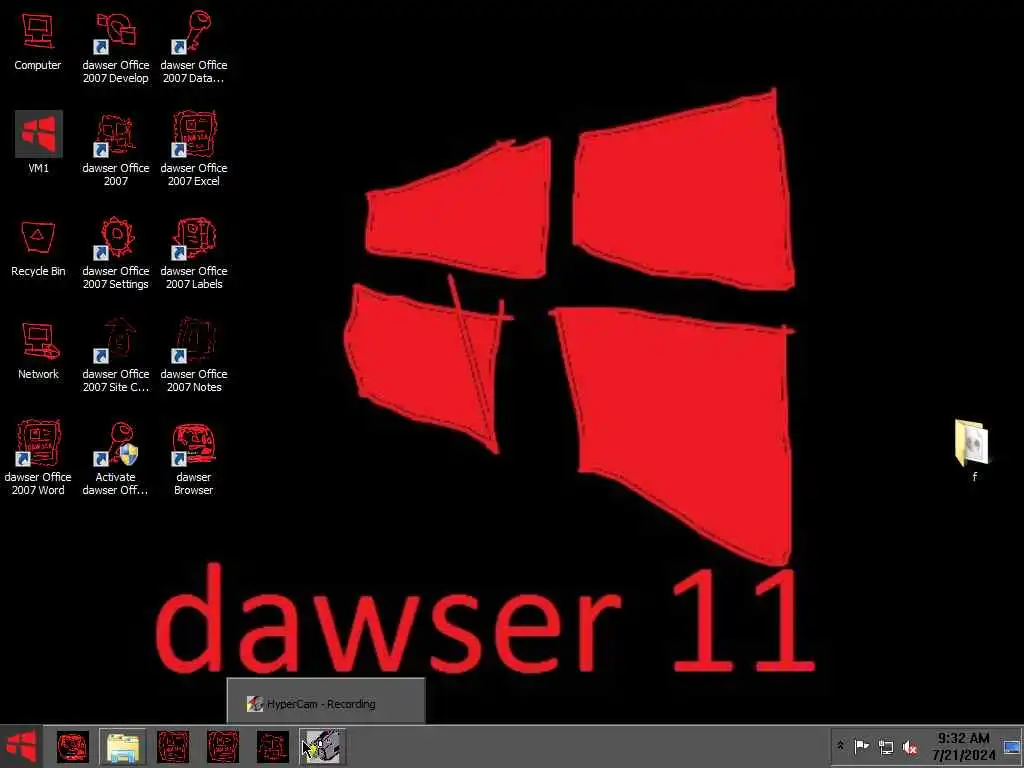Select dawser Office 2007 Excel shortcut
1024x768 pixels.
coord(194,150)
